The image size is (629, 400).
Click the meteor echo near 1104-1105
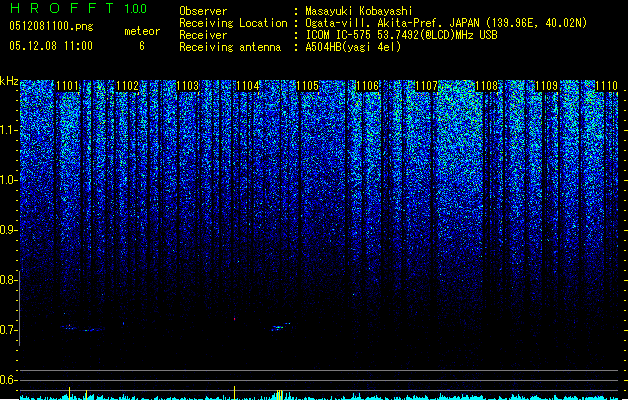(281, 326)
